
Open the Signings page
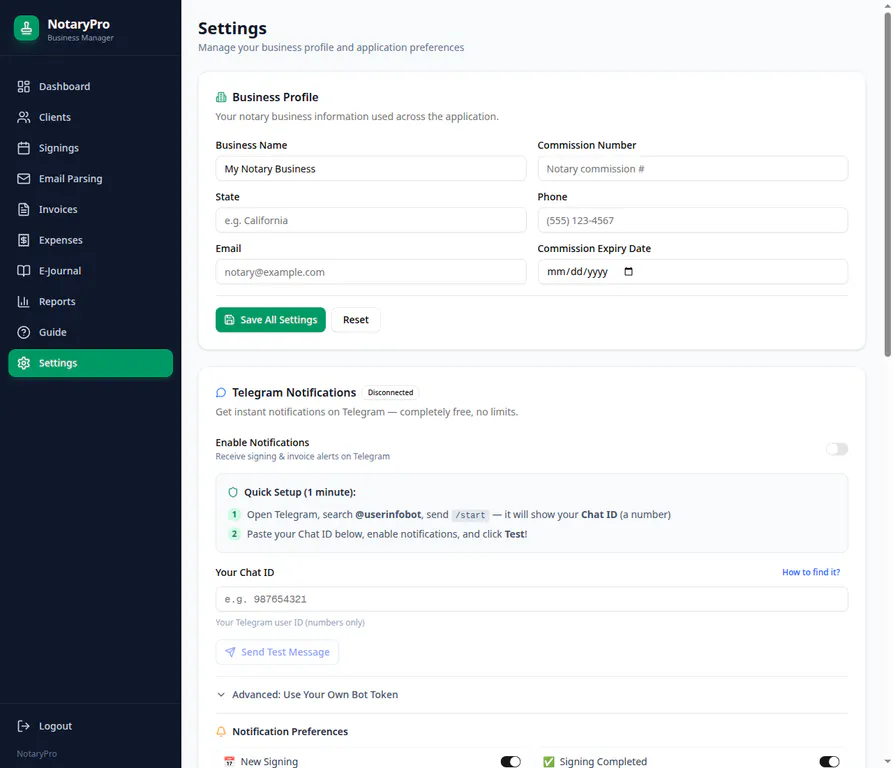(x=91, y=148)
